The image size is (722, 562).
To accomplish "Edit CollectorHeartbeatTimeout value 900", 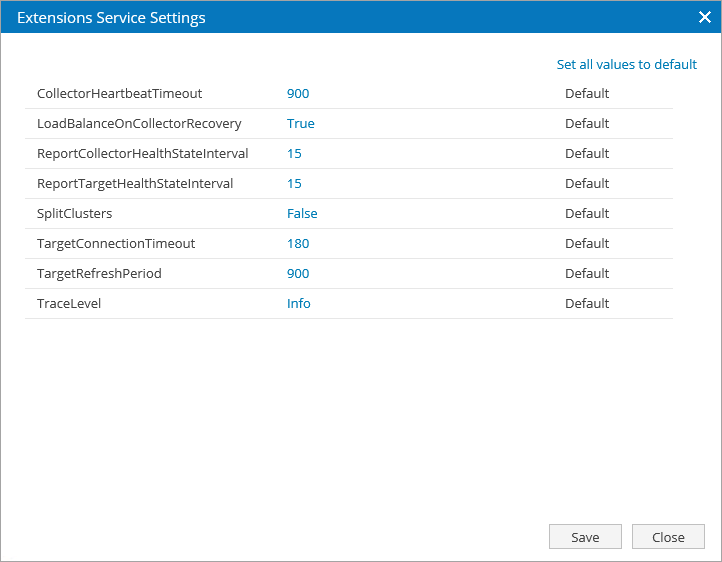I will coord(298,94).
